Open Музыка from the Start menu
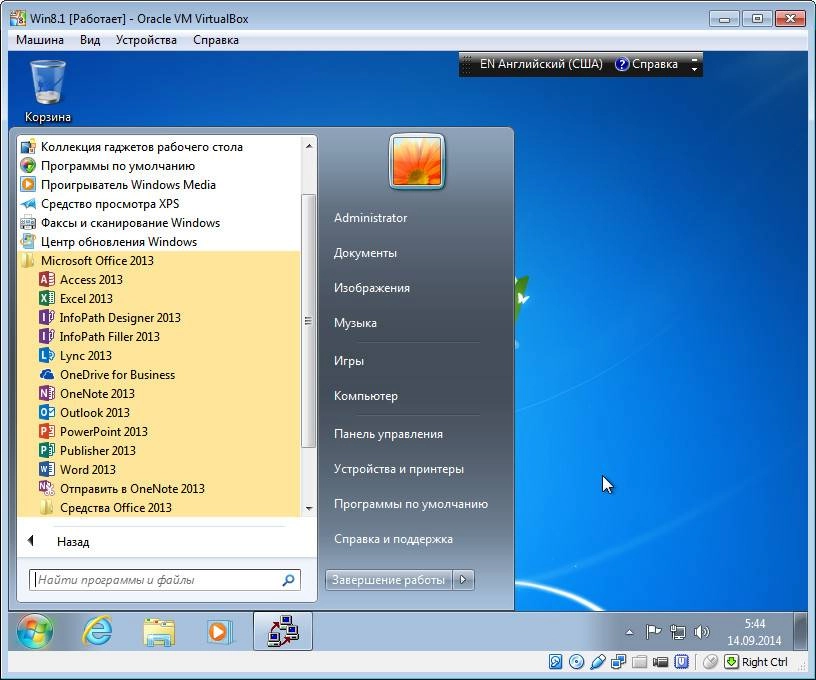This screenshot has width=816, height=680. click(355, 323)
